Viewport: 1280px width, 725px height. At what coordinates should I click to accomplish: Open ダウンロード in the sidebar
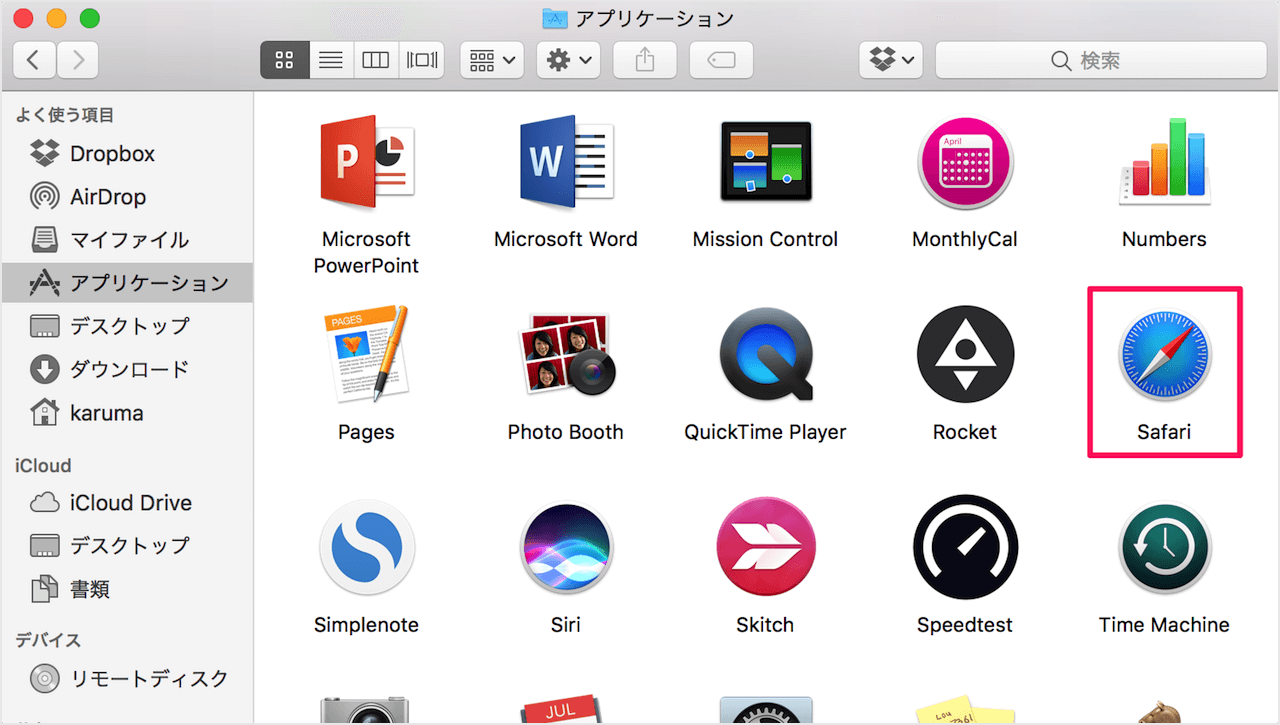tap(127, 369)
